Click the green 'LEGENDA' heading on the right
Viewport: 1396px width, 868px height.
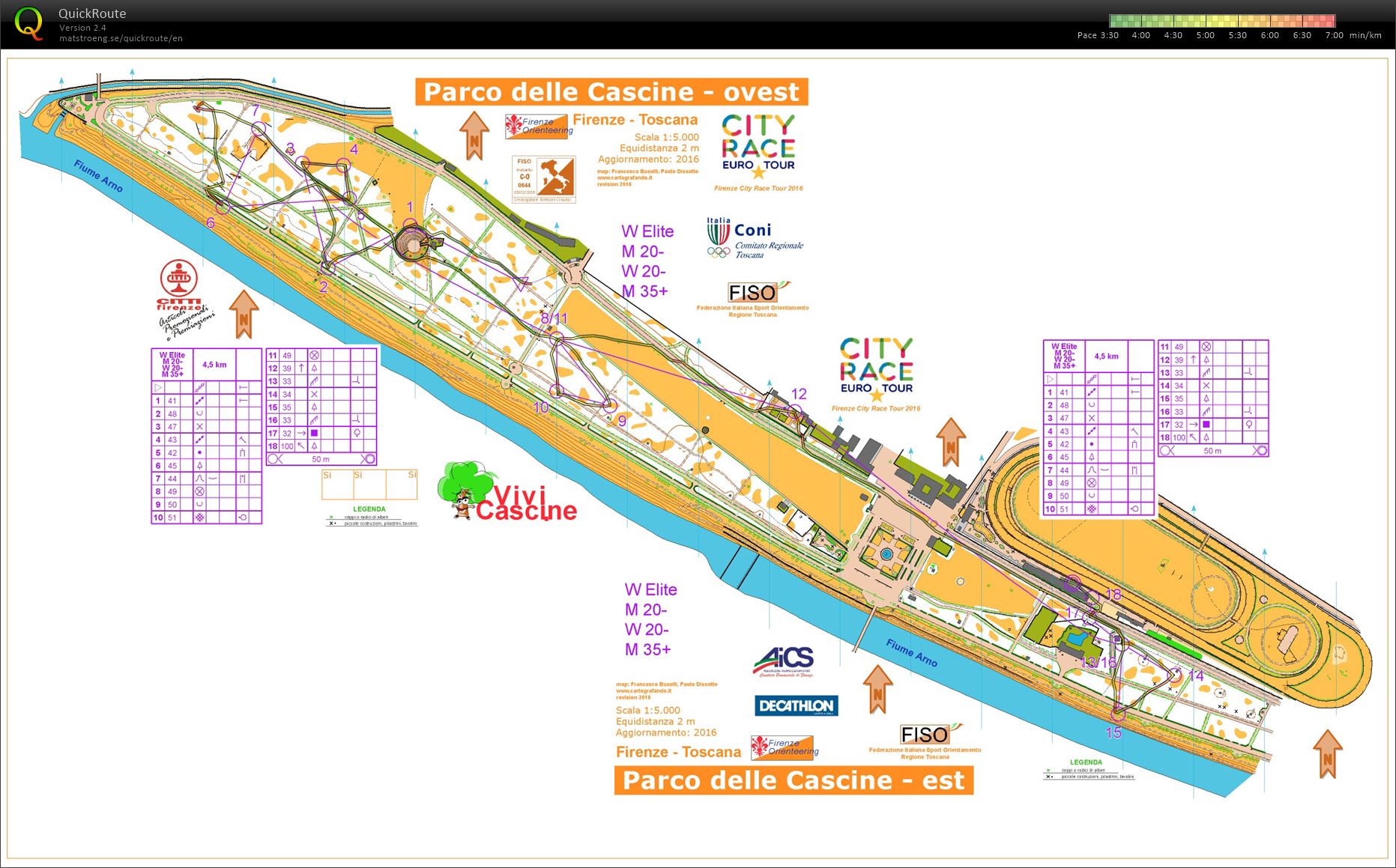[x=1086, y=762]
